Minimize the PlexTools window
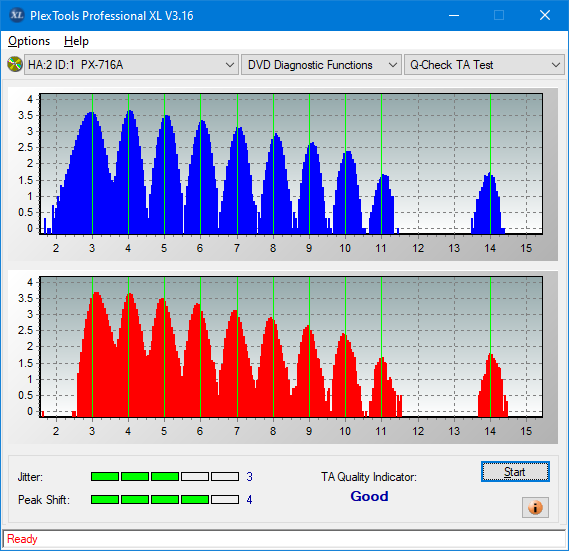 [x=454, y=15]
